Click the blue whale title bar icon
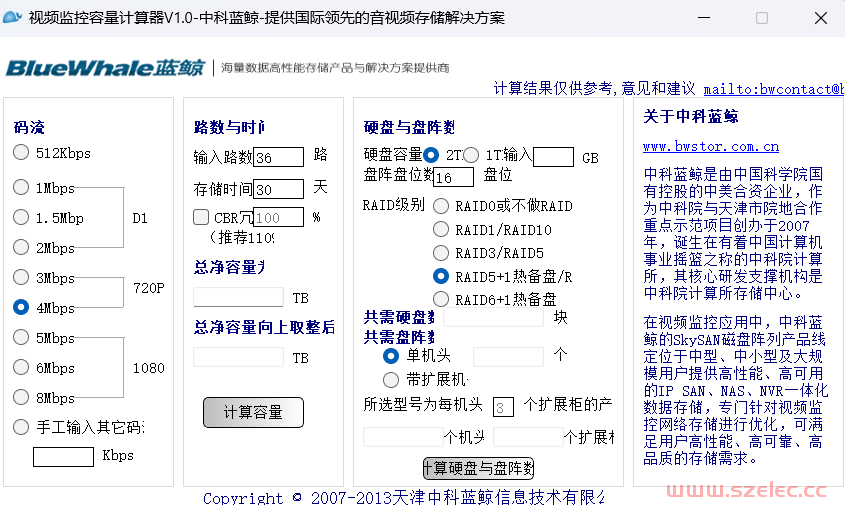This screenshot has width=845, height=517. coord(12,17)
